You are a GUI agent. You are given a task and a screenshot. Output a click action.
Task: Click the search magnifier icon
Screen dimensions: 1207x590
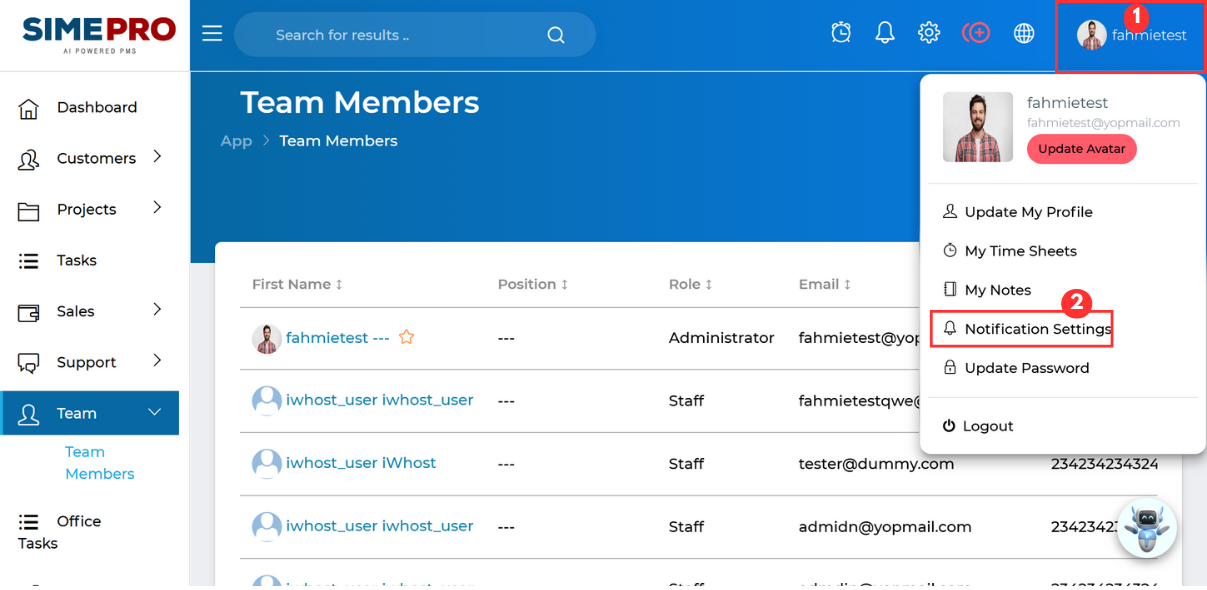556,35
